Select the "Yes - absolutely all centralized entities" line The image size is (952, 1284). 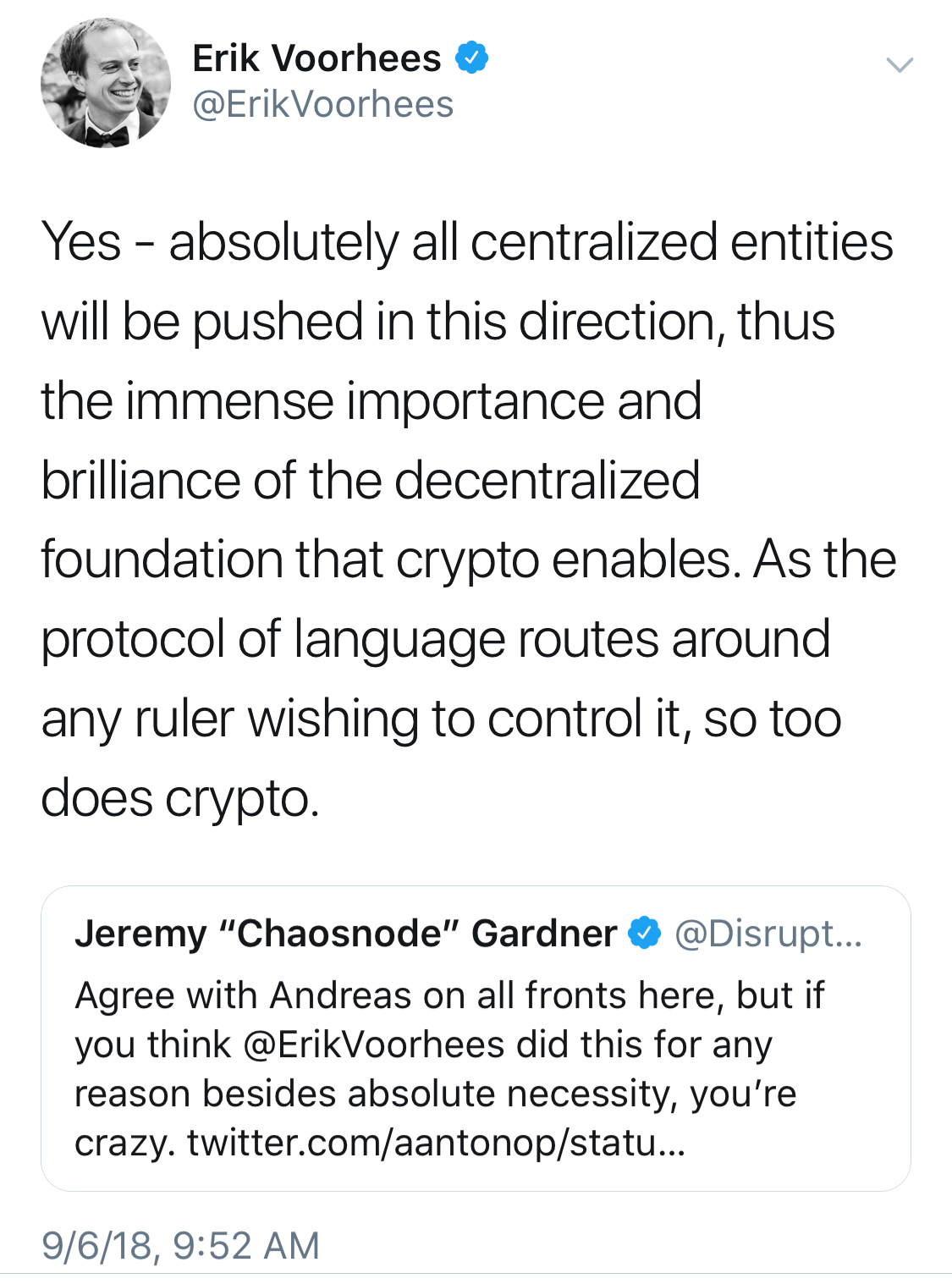click(x=467, y=242)
